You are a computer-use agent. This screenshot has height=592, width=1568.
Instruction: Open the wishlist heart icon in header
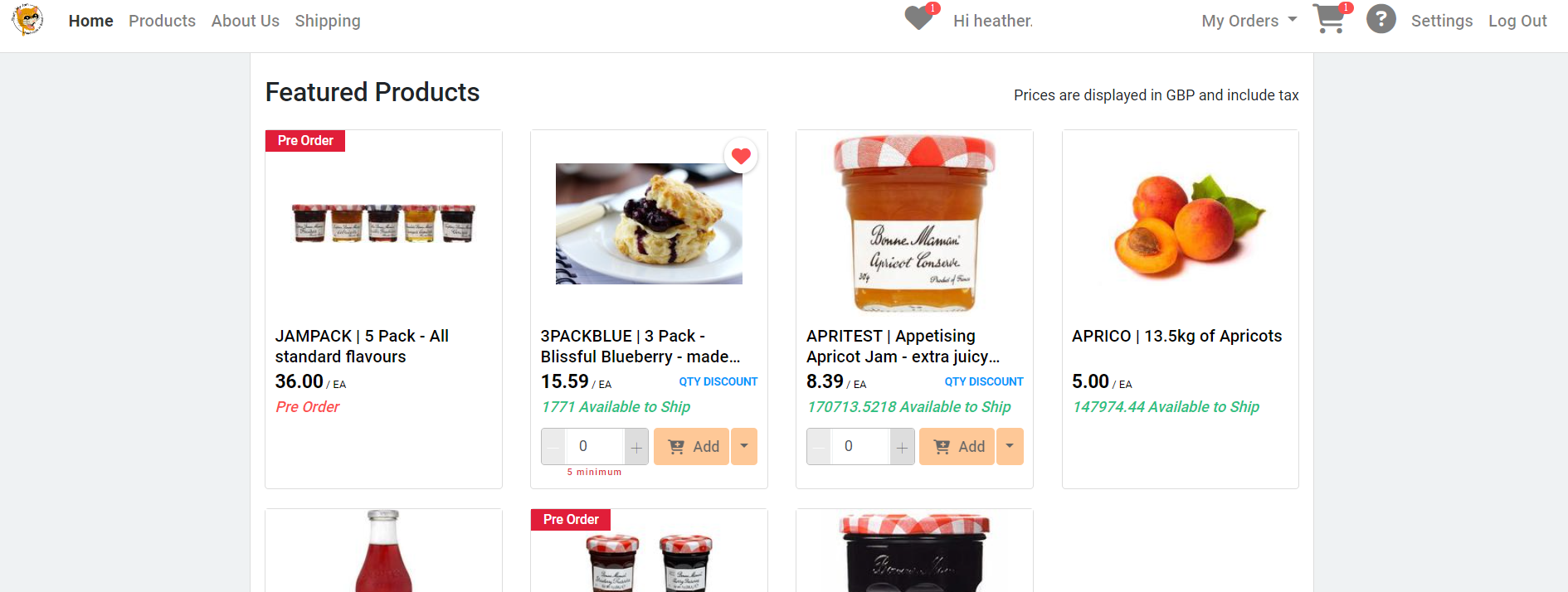coord(919,18)
